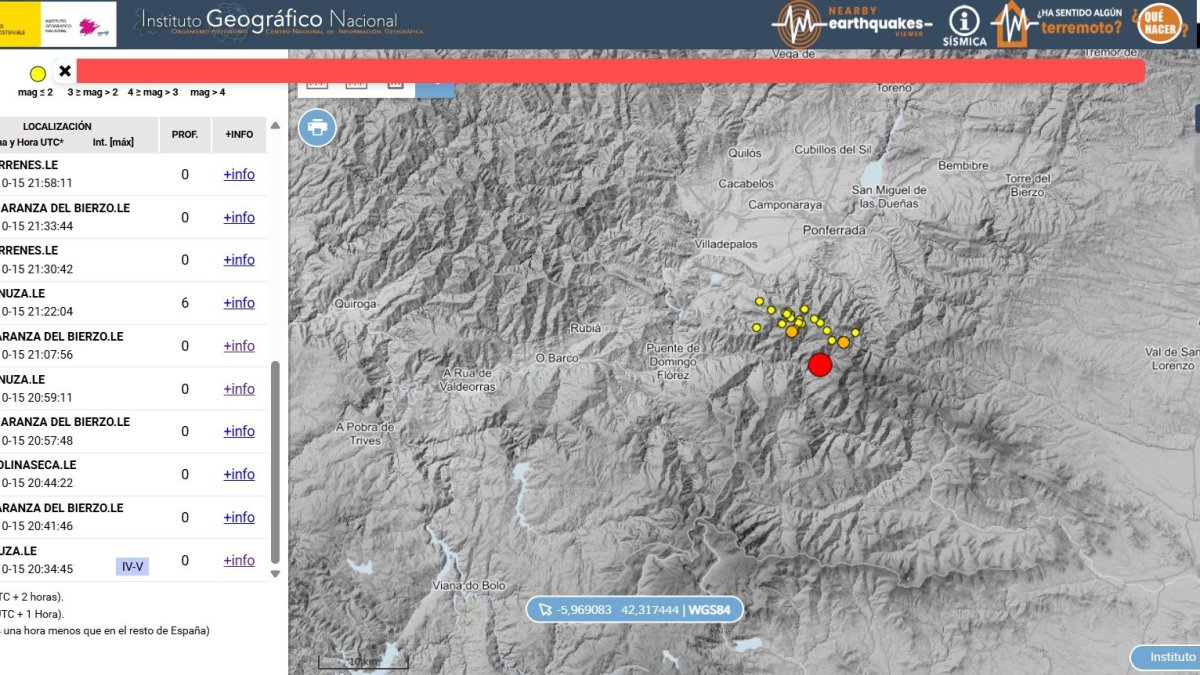Click the 10 km map scale bar

point(363,663)
